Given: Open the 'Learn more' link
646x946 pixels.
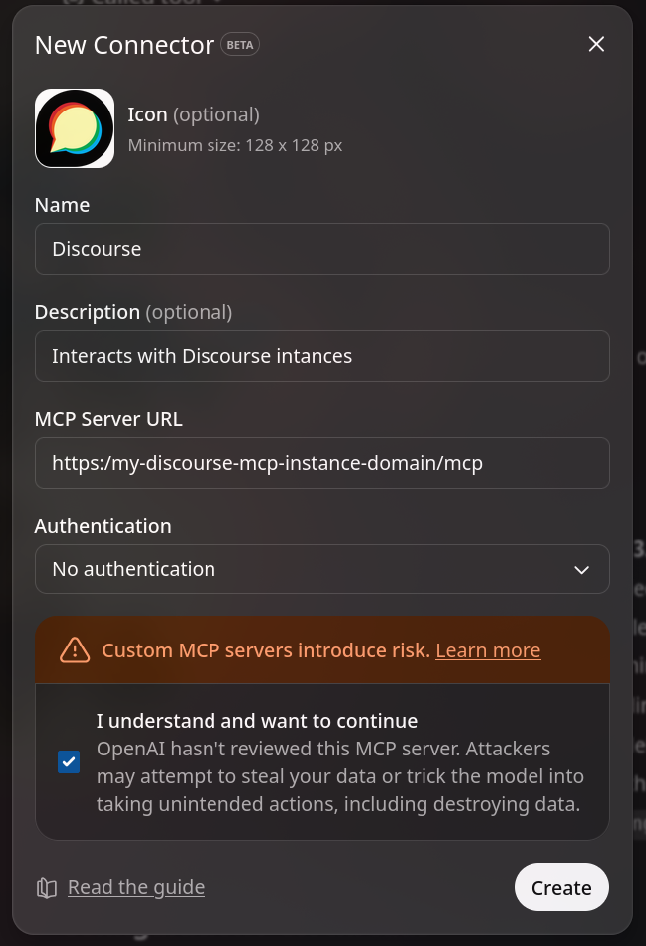Looking at the screenshot, I should pyautogui.click(x=487, y=650).
